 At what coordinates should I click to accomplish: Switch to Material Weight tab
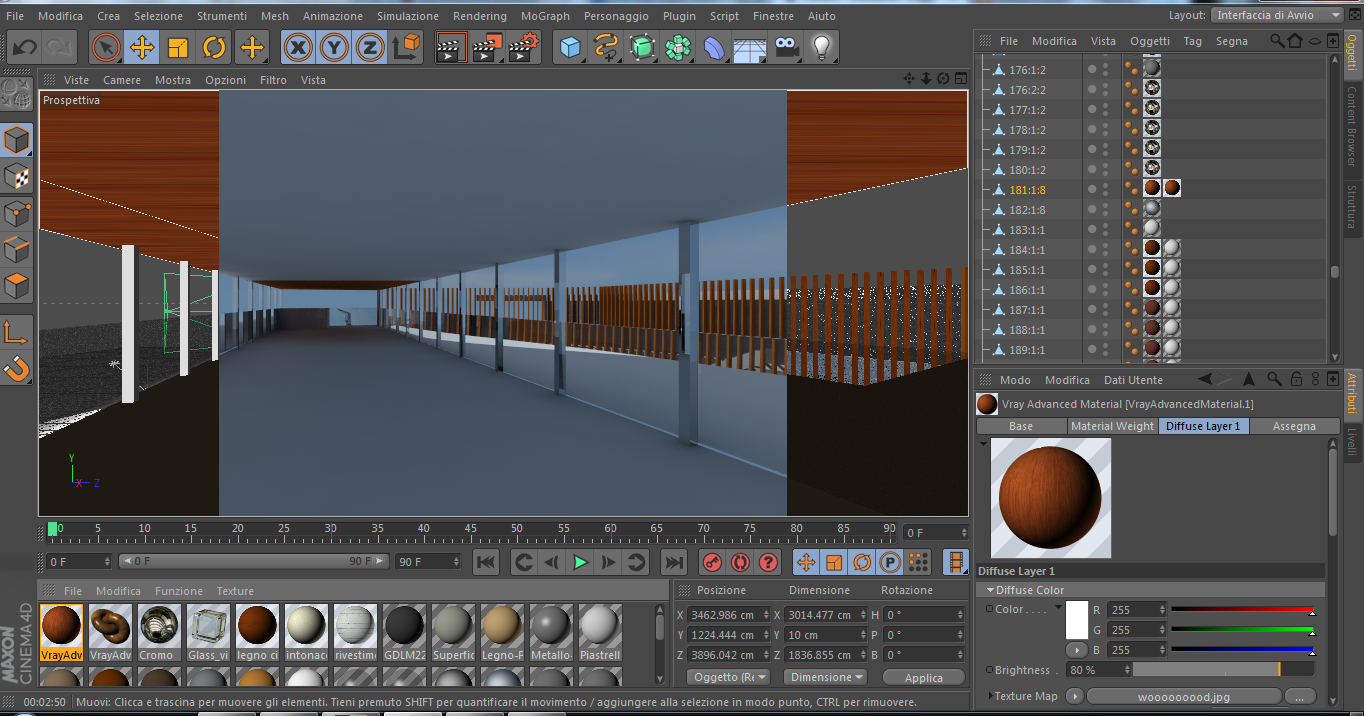1112,426
